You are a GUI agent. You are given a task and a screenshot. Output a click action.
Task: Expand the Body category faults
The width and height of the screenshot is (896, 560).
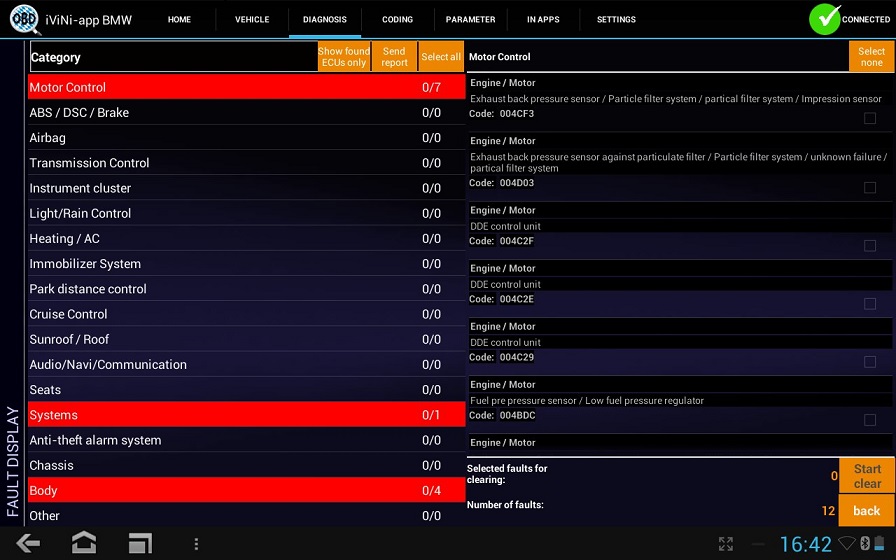[x=246, y=491]
